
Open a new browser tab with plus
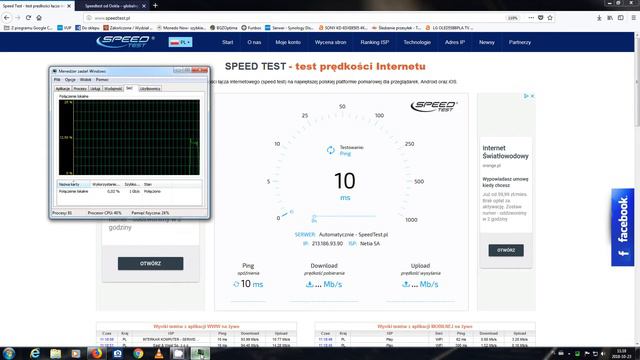pyautogui.click(x=155, y=6)
